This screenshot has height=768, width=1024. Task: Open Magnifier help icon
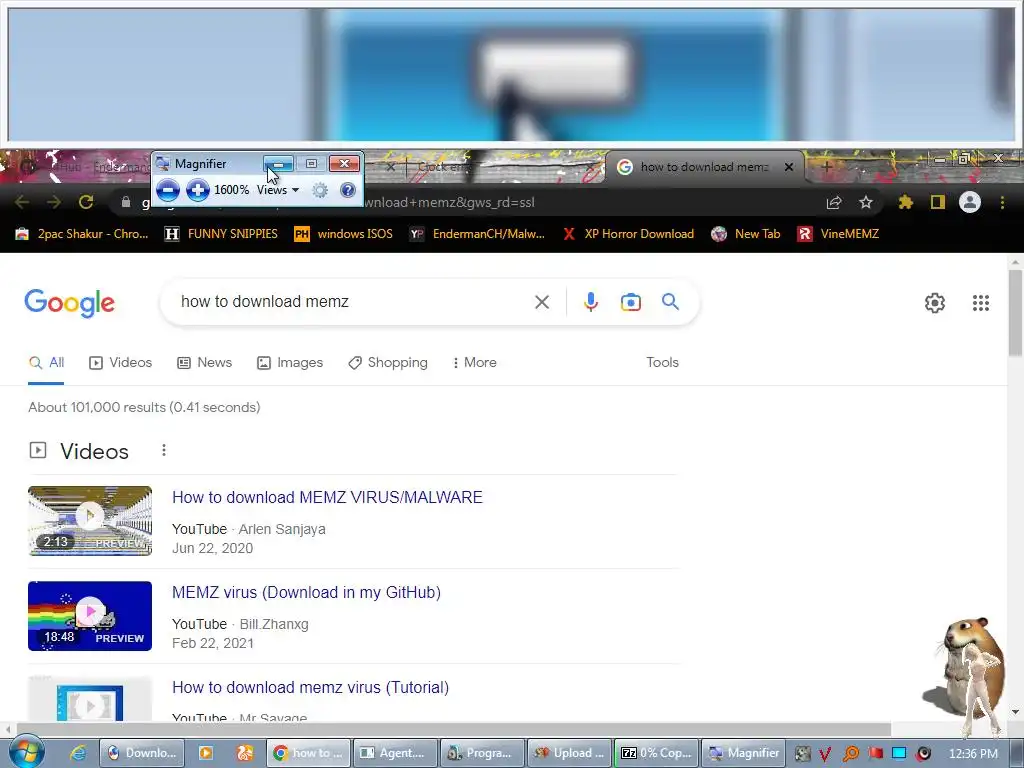(348, 190)
